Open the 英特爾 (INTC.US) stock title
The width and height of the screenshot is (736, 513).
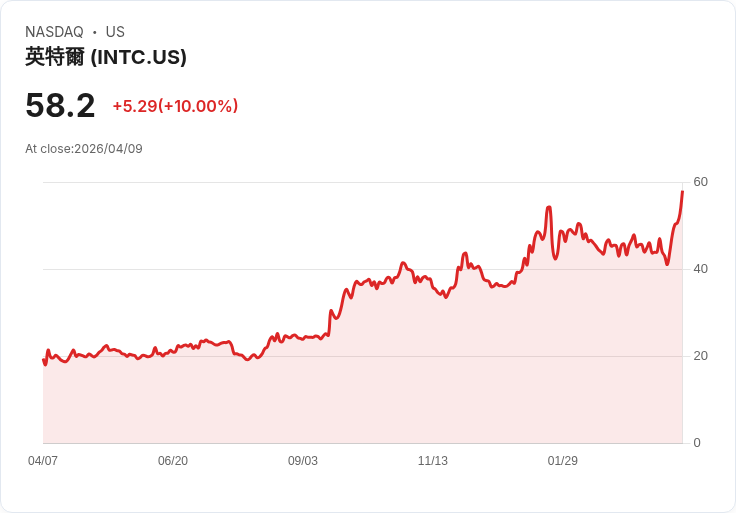[x=106, y=57]
